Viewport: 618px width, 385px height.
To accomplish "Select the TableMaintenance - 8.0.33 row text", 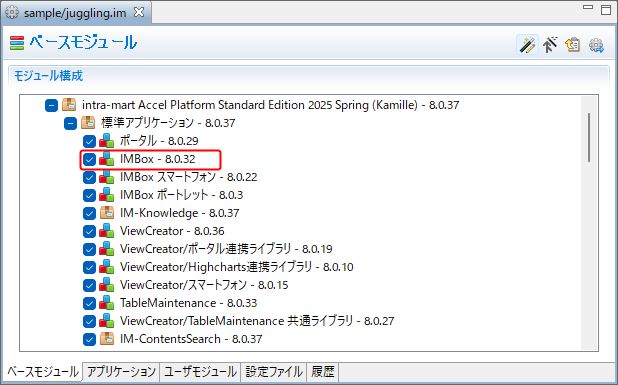I will click(188, 303).
